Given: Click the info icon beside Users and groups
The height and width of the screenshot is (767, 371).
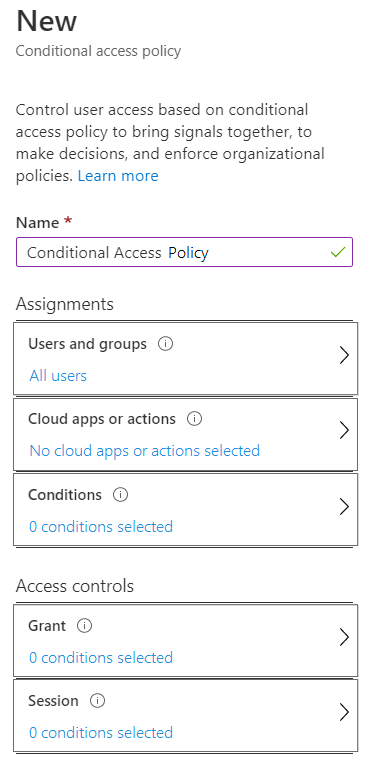Looking at the screenshot, I should [165, 344].
